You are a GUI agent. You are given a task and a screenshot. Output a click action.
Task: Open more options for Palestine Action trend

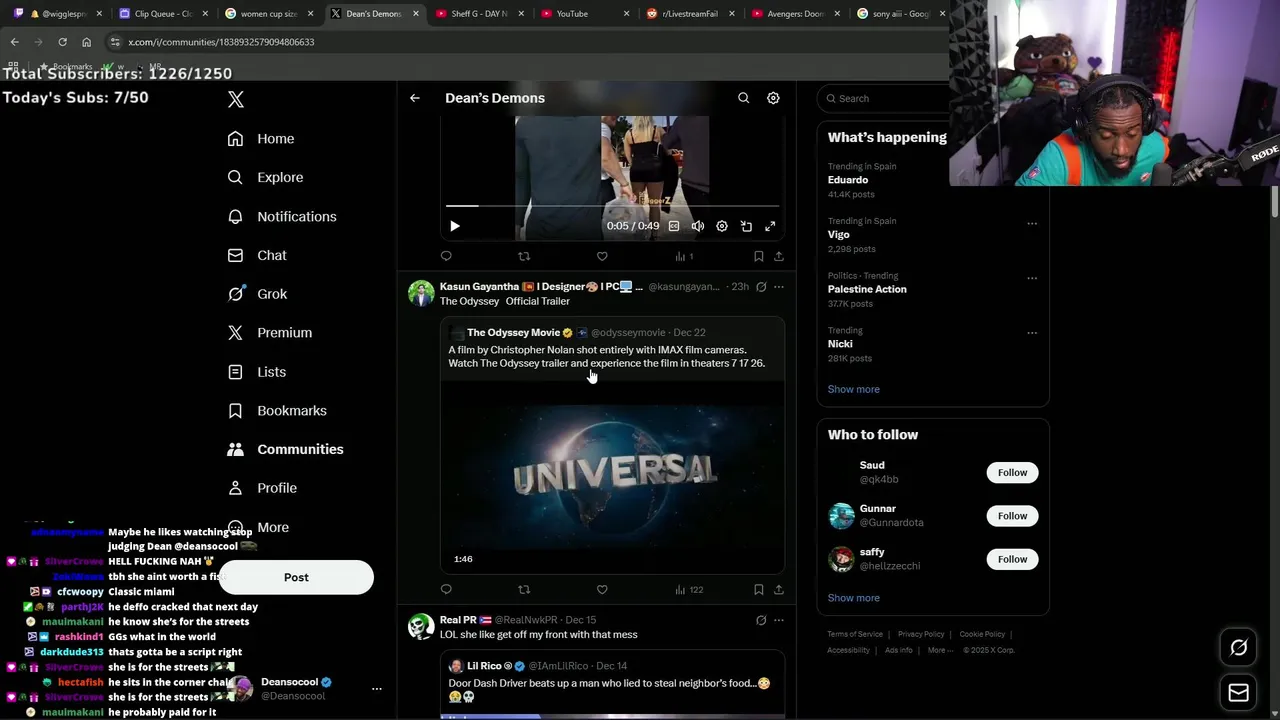pos(1032,278)
